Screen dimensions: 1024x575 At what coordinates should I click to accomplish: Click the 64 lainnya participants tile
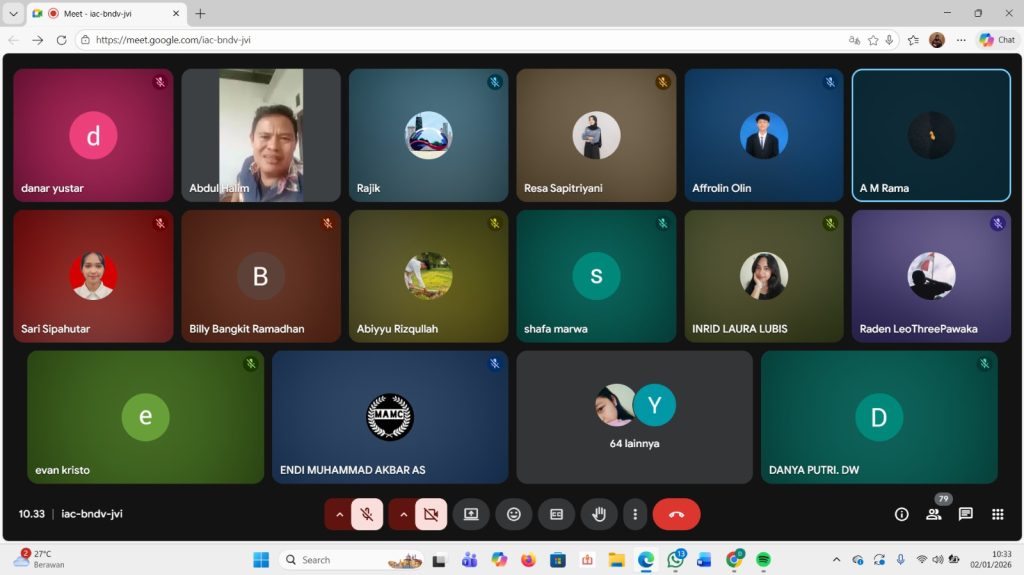click(x=634, y=417)
